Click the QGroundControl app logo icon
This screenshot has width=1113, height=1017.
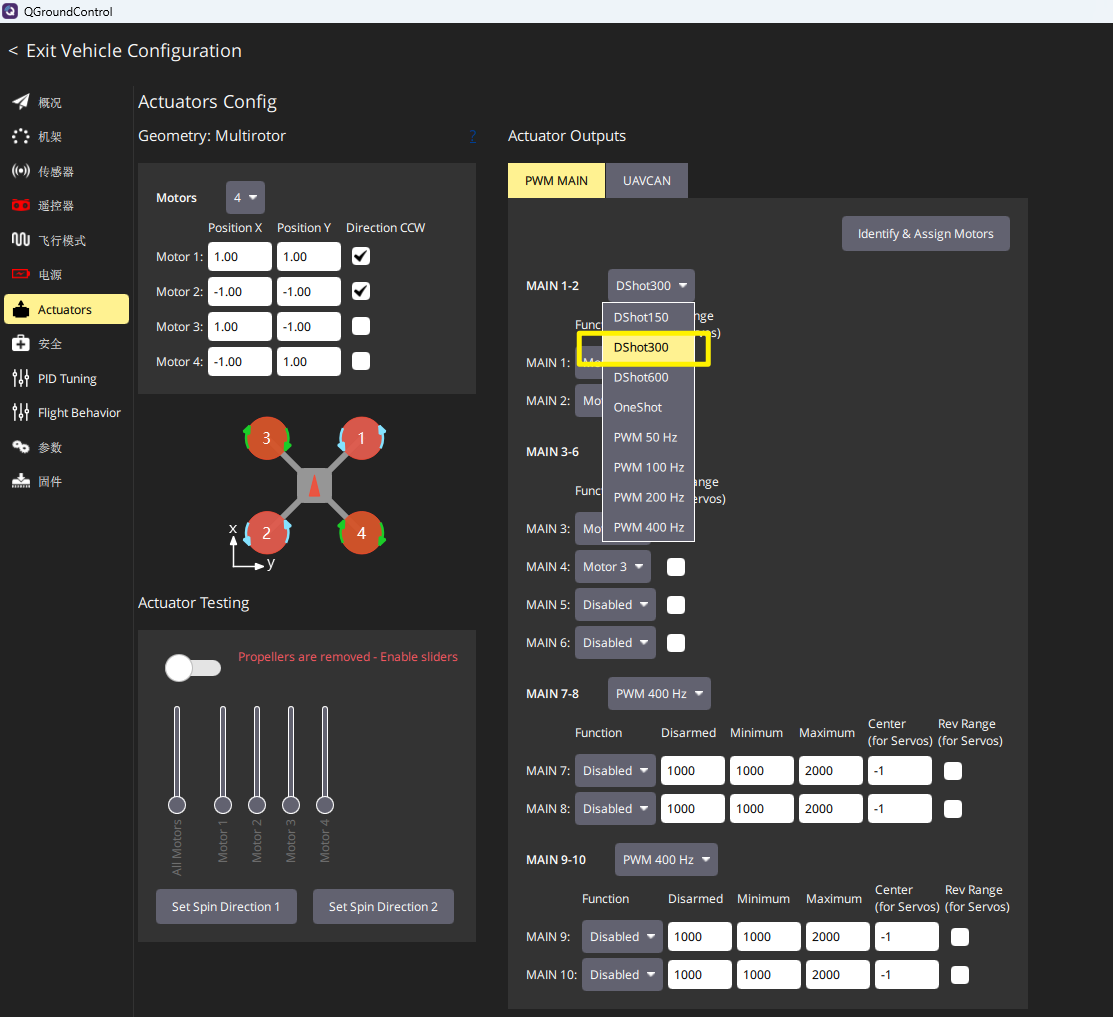point(10,11)
